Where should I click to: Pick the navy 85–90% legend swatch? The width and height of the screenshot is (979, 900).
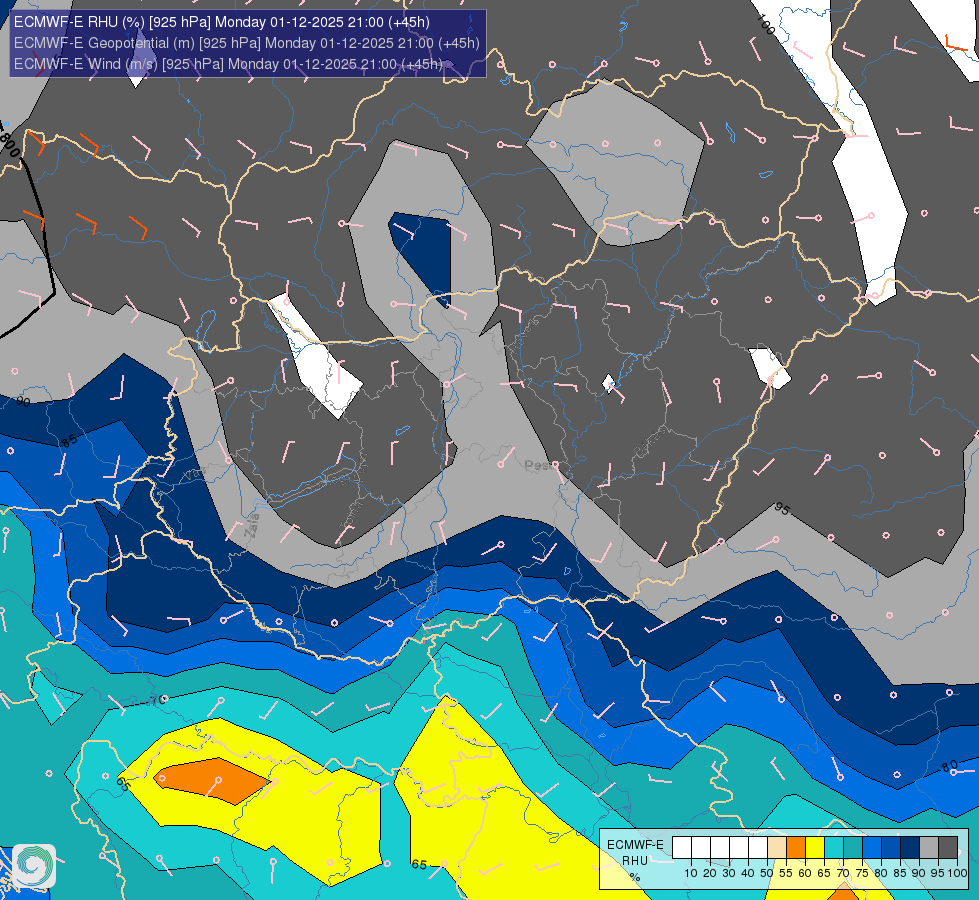[x=910, y=848]
